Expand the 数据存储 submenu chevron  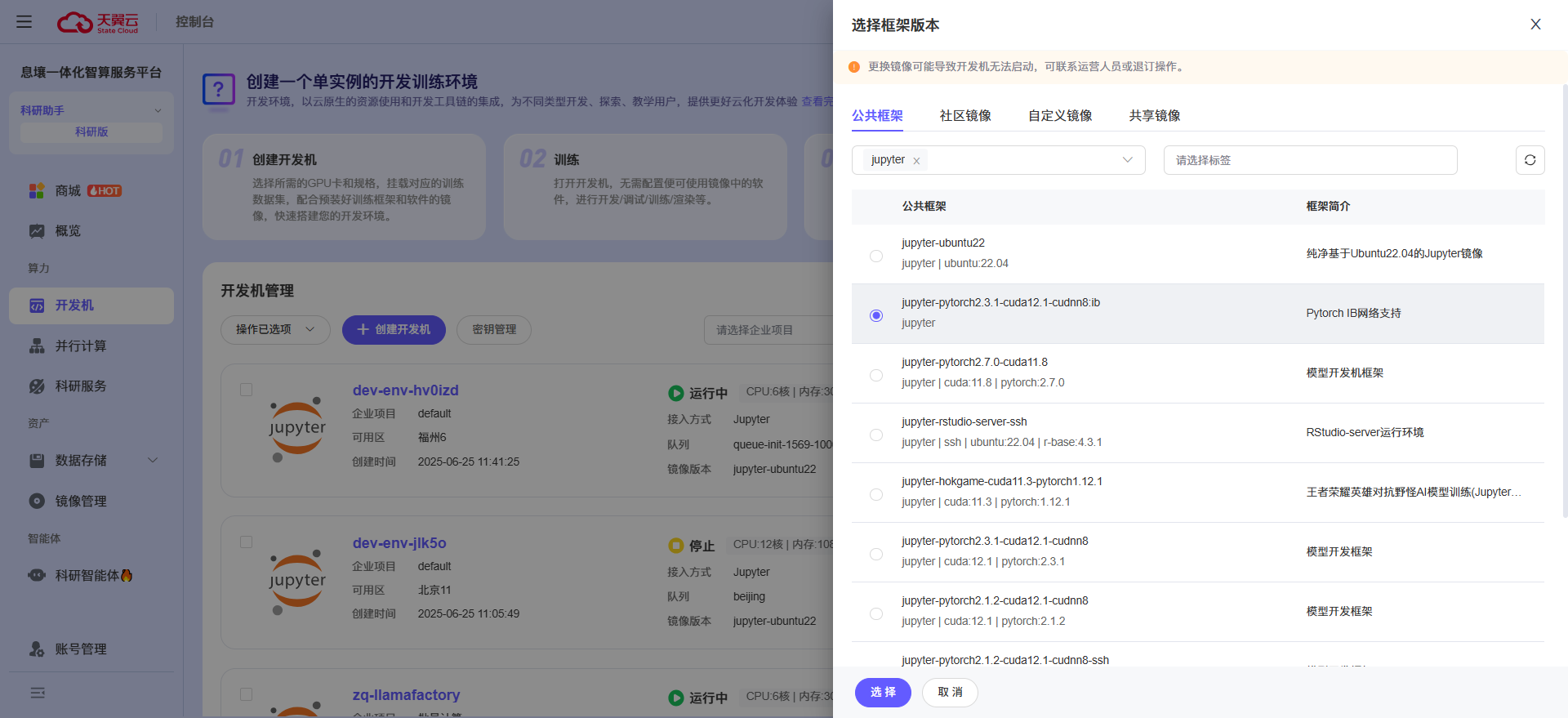[153, 461]
